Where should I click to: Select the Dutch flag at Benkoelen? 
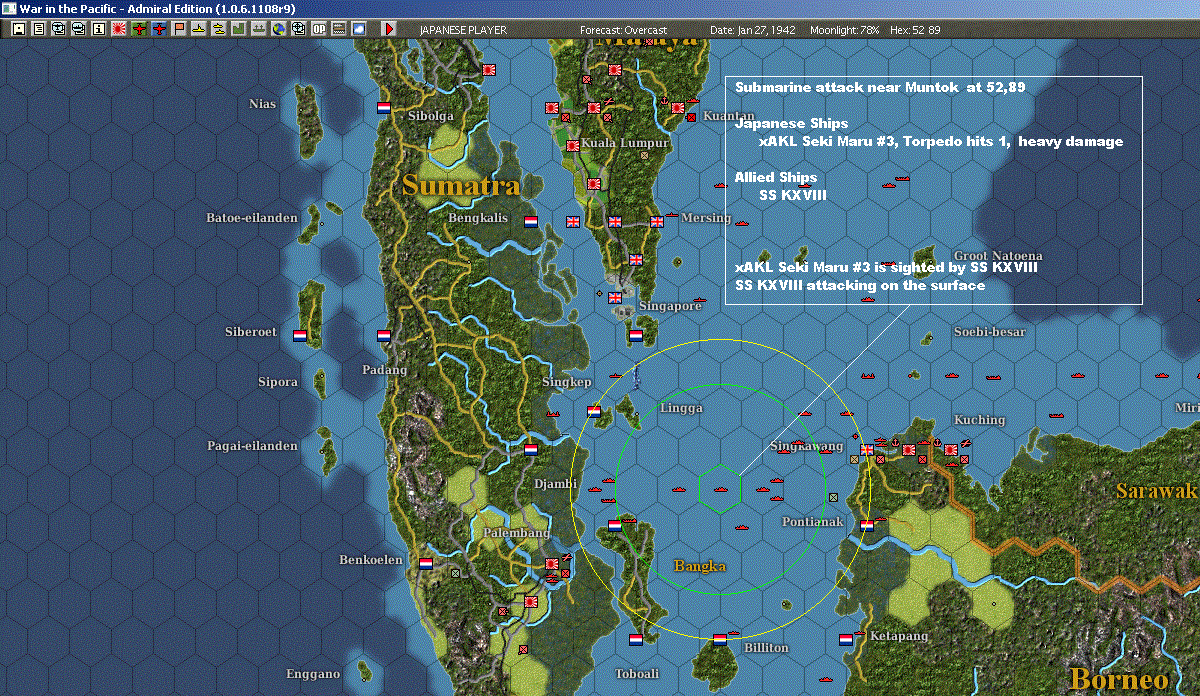click(426, 563)
